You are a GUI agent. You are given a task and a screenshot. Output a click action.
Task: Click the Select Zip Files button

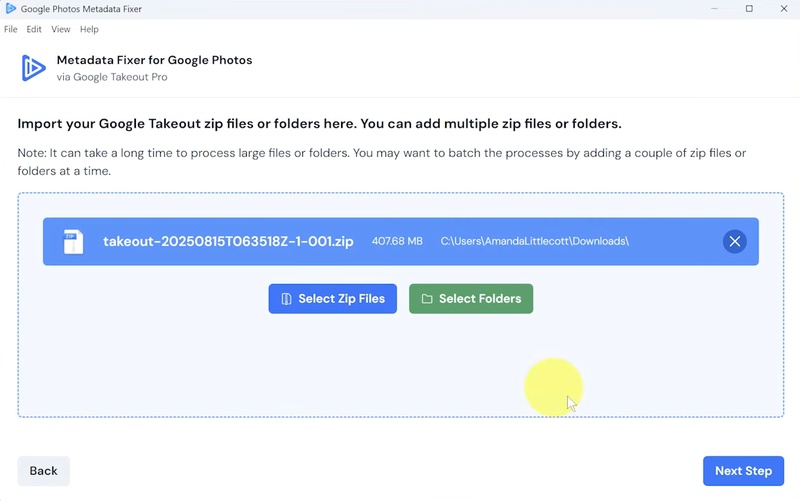pos(333,298)
